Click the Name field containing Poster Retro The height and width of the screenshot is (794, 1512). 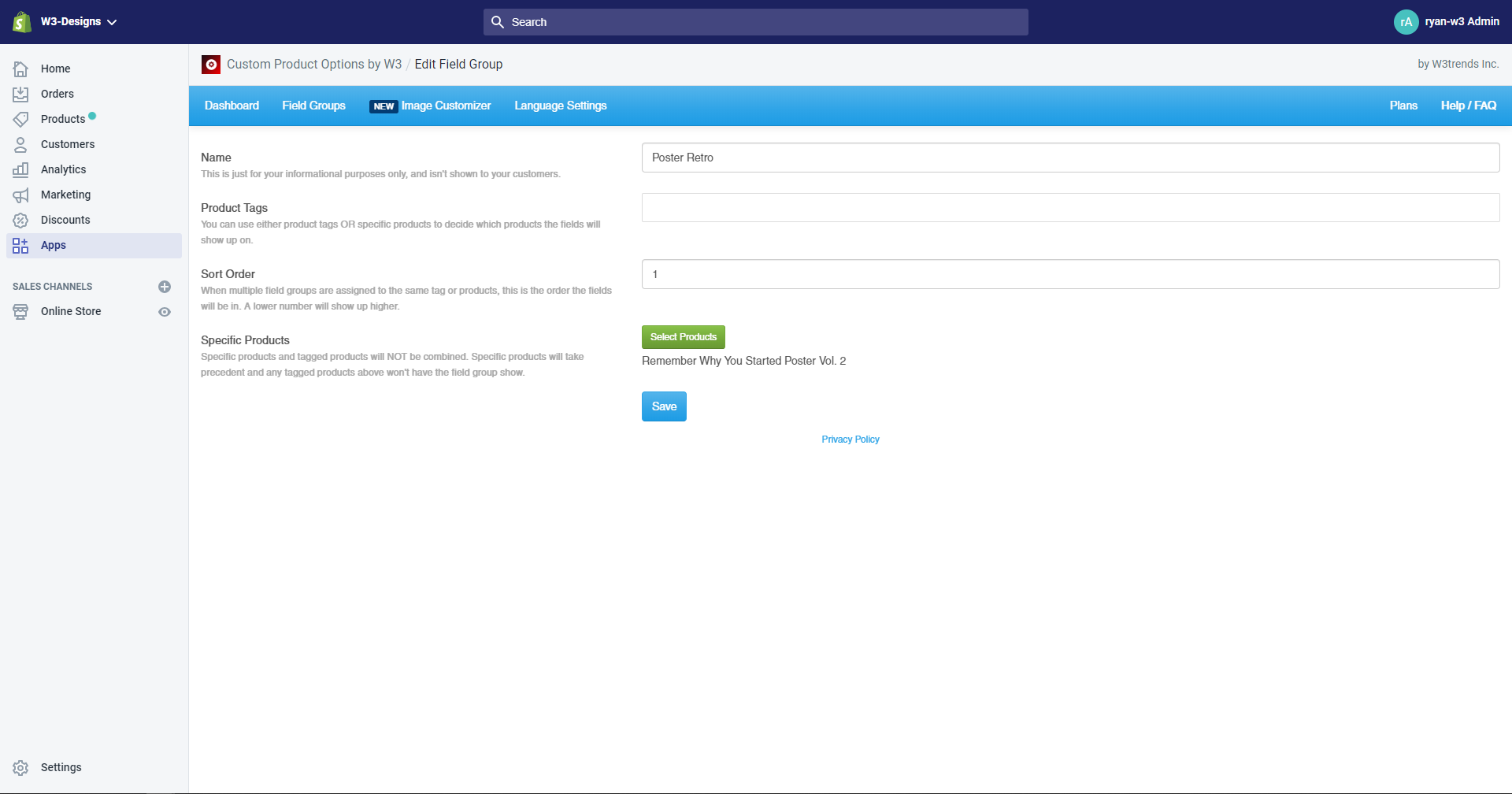[1071, 158]
